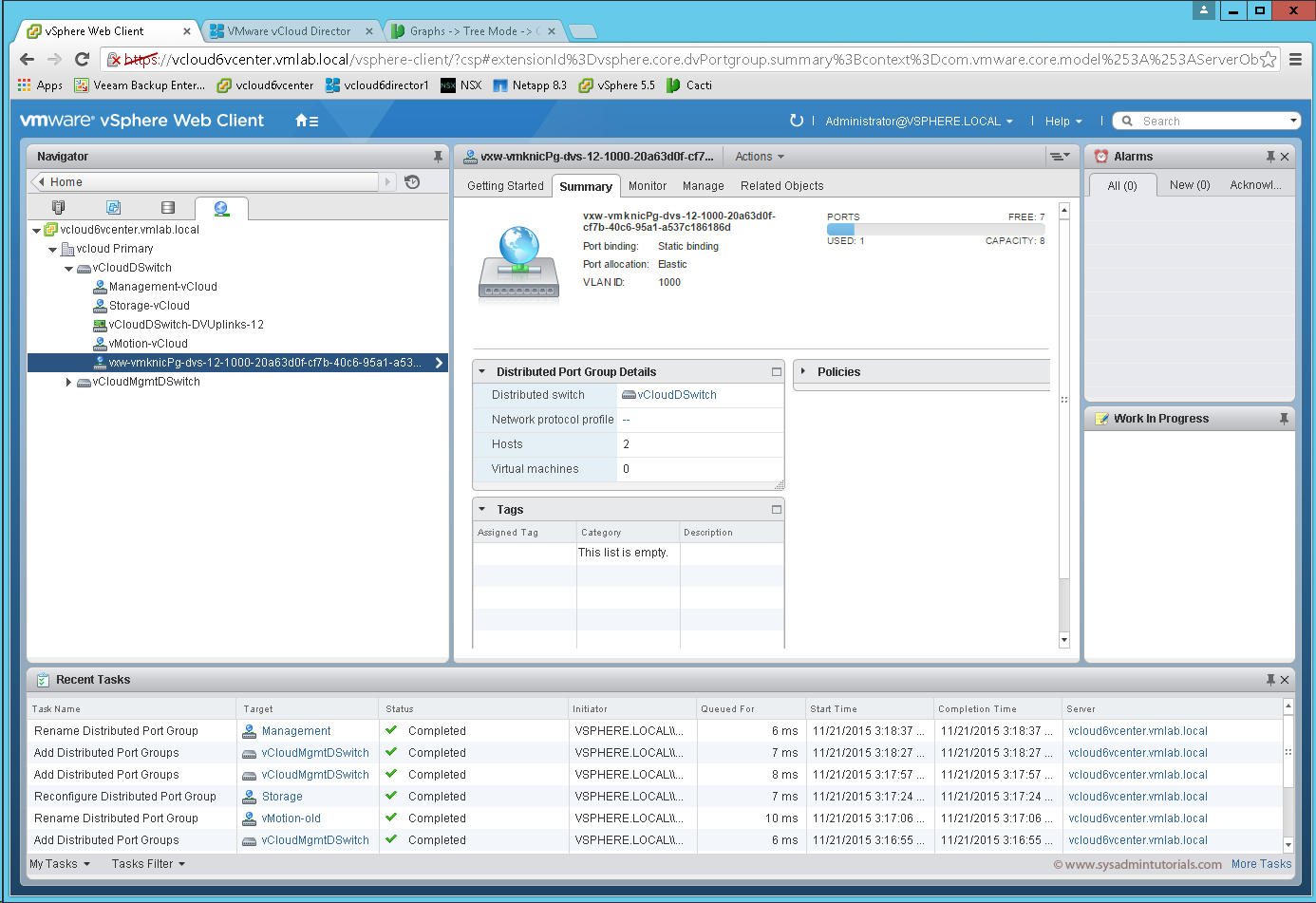Click browser forward arrow

54,59
